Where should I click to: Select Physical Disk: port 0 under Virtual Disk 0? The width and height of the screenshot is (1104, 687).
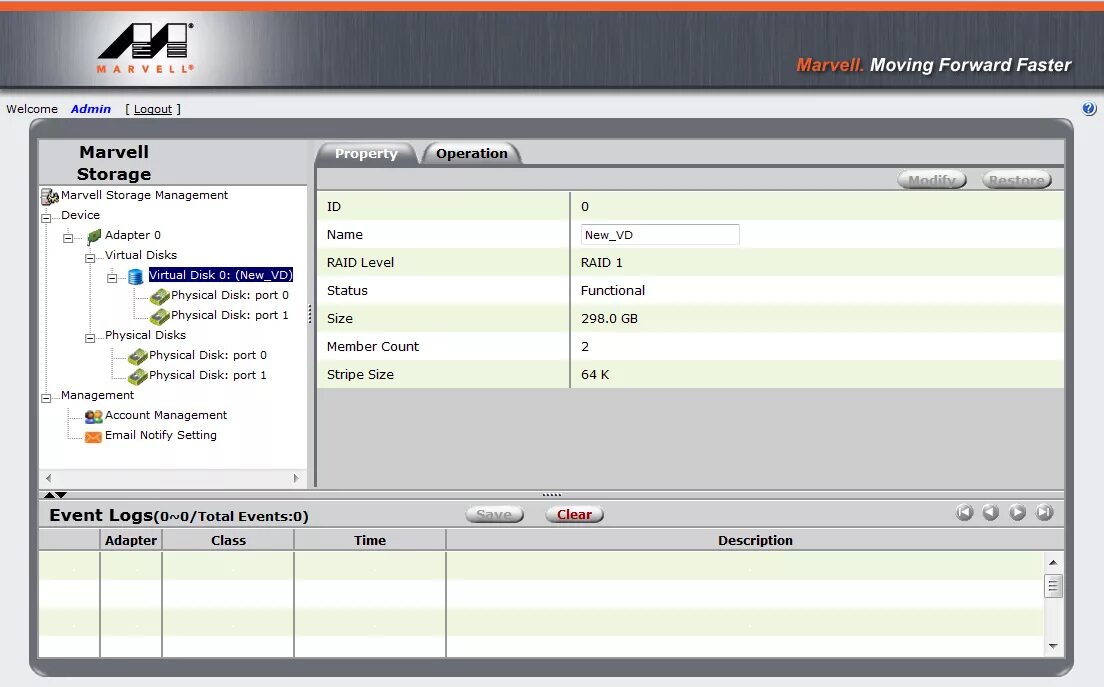(x=230, y=295)
